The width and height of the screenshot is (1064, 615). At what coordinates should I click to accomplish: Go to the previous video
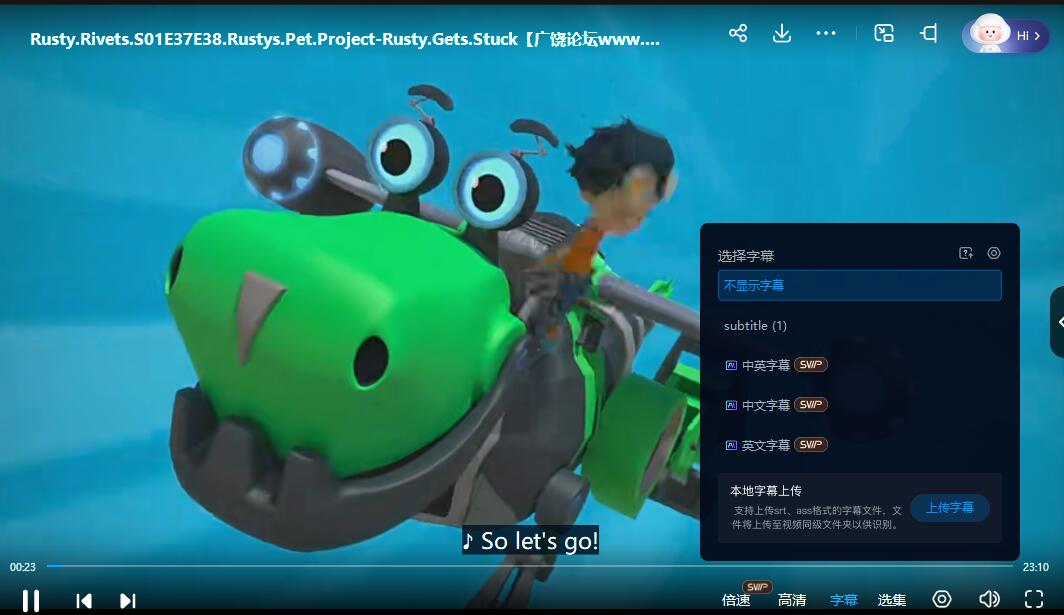click(x=84, y=601)
